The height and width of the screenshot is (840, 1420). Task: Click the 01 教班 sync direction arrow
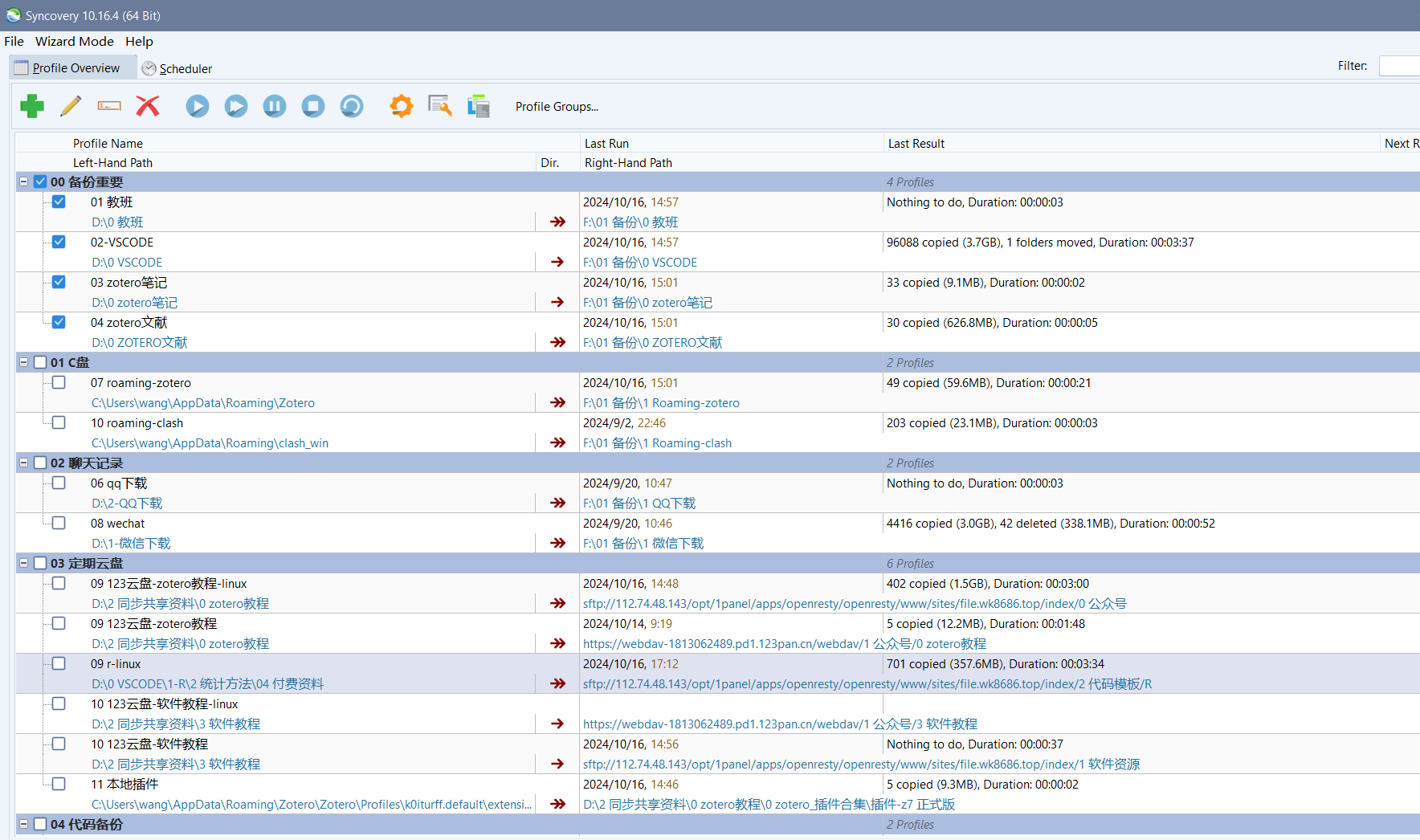pyautogui.click(x=558, y=222)
